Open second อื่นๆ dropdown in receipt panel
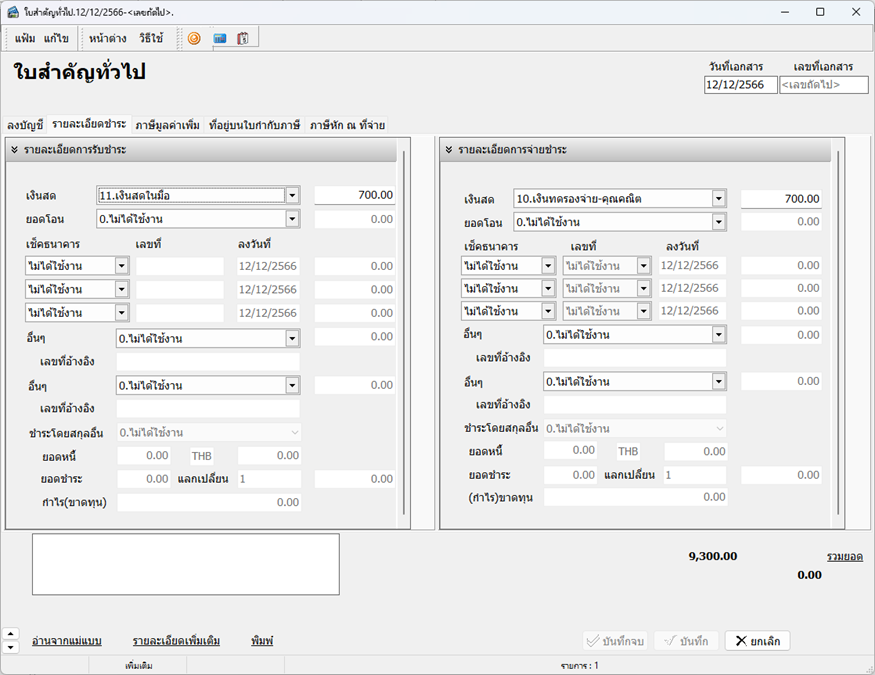The image size is (875, 675). tap(292, 385)
